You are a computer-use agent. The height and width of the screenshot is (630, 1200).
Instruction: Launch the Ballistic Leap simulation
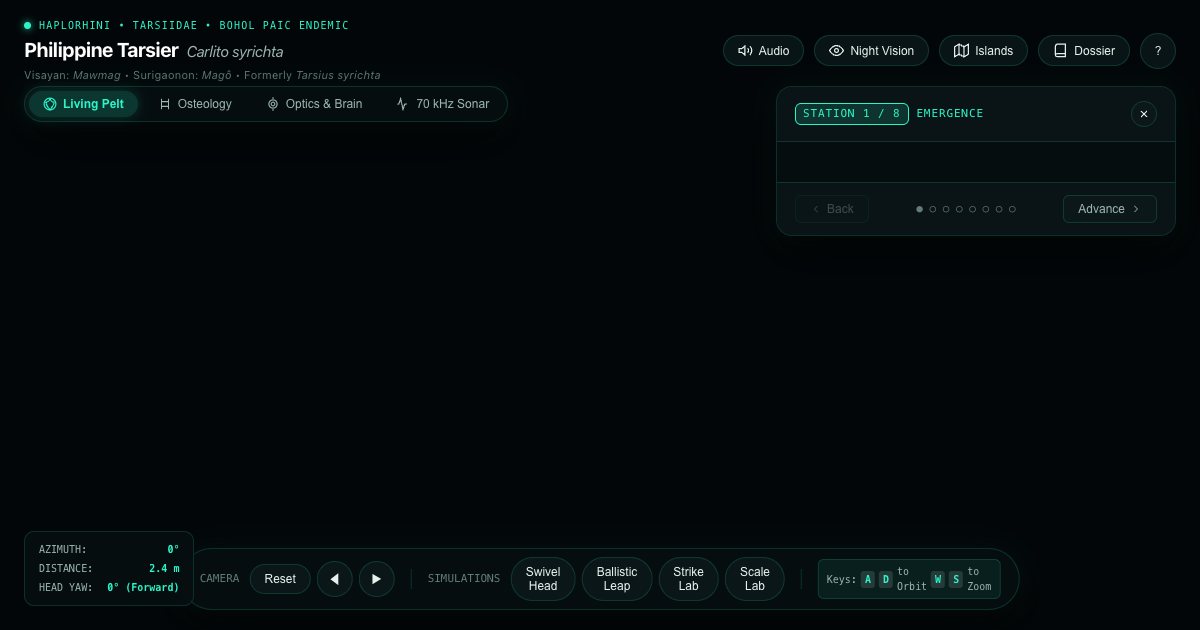click(617, 579)
